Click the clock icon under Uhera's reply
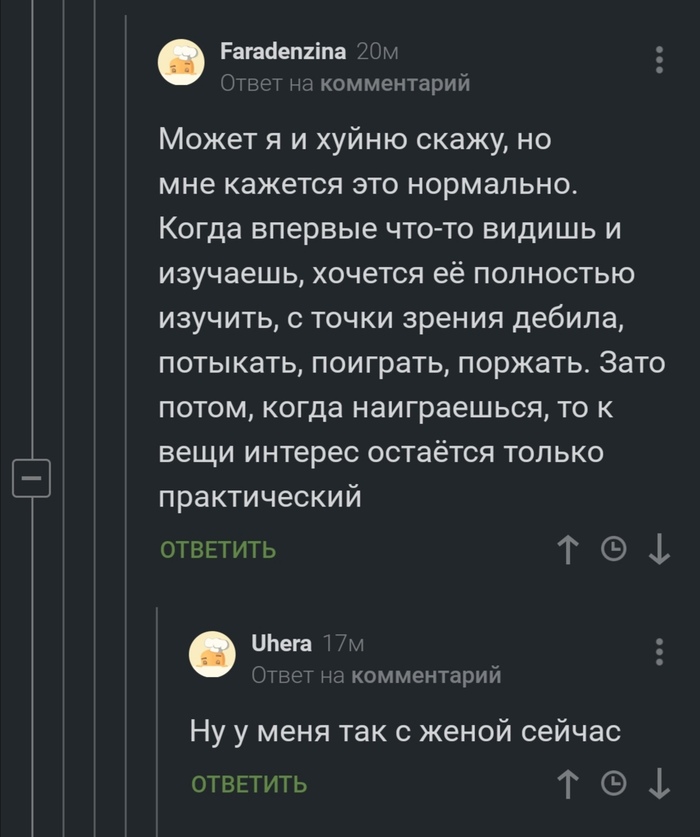This screenshot has height=837, width=700. click(x=613, y=786)
